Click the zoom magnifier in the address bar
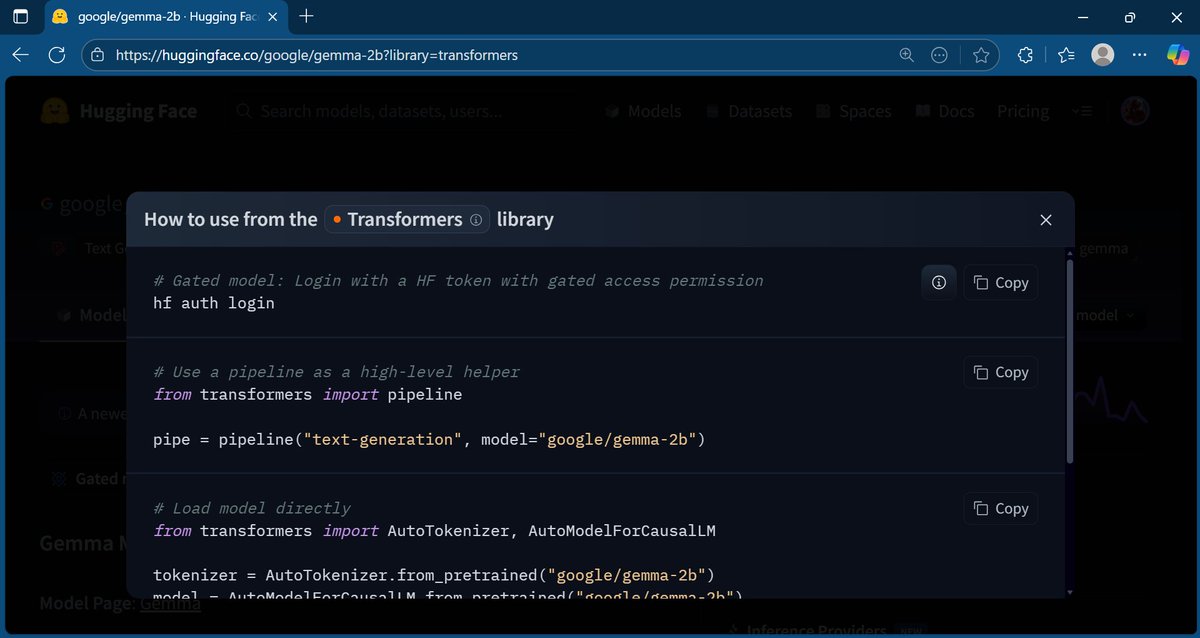1200x638 pixels. click(x=906, y=55)
